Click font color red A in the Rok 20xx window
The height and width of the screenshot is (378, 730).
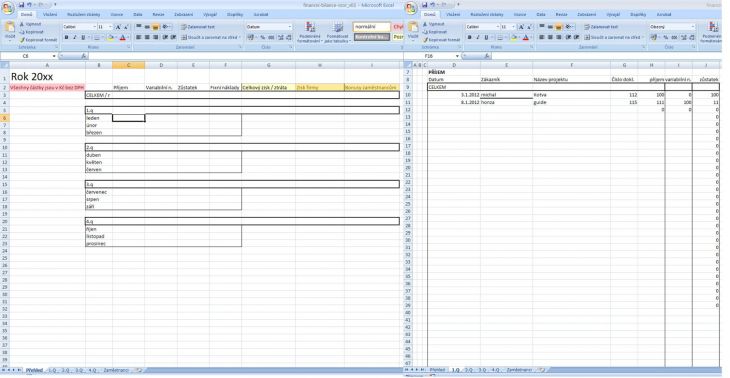point(122,37)
